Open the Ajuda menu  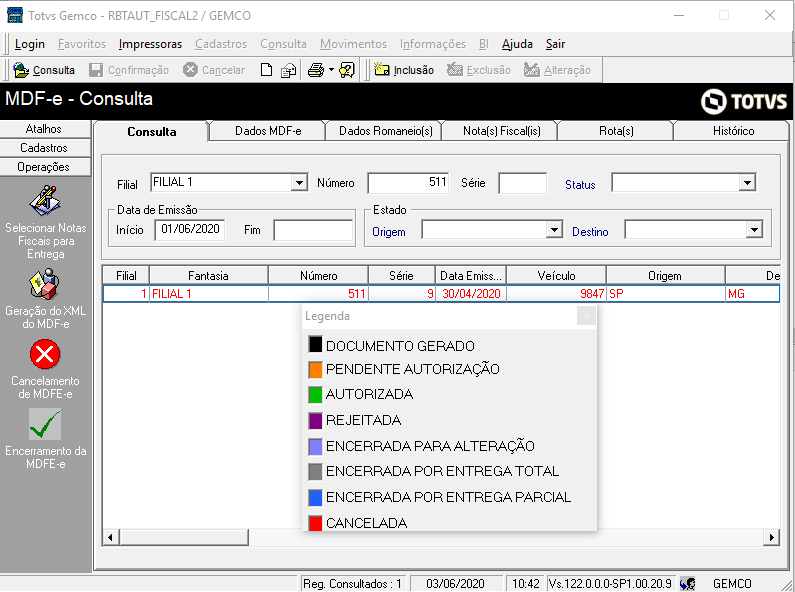tap(517, 44)
